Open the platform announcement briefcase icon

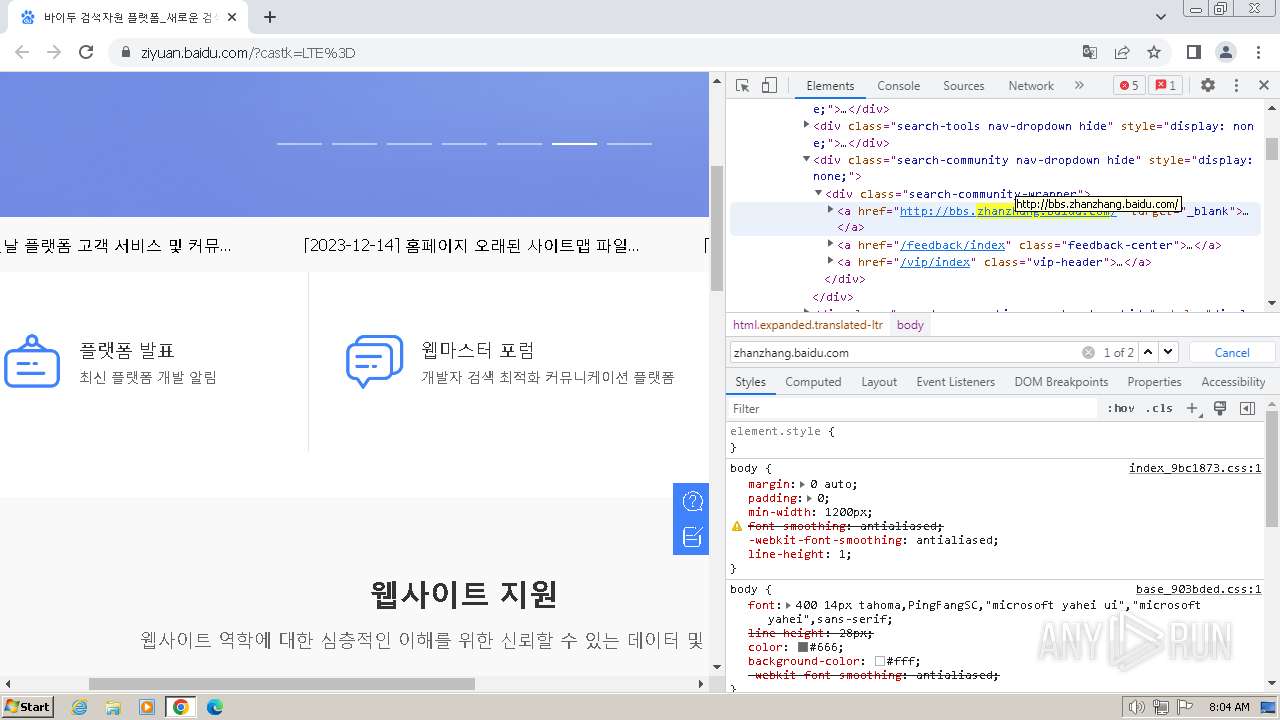[x=32, y=362]
